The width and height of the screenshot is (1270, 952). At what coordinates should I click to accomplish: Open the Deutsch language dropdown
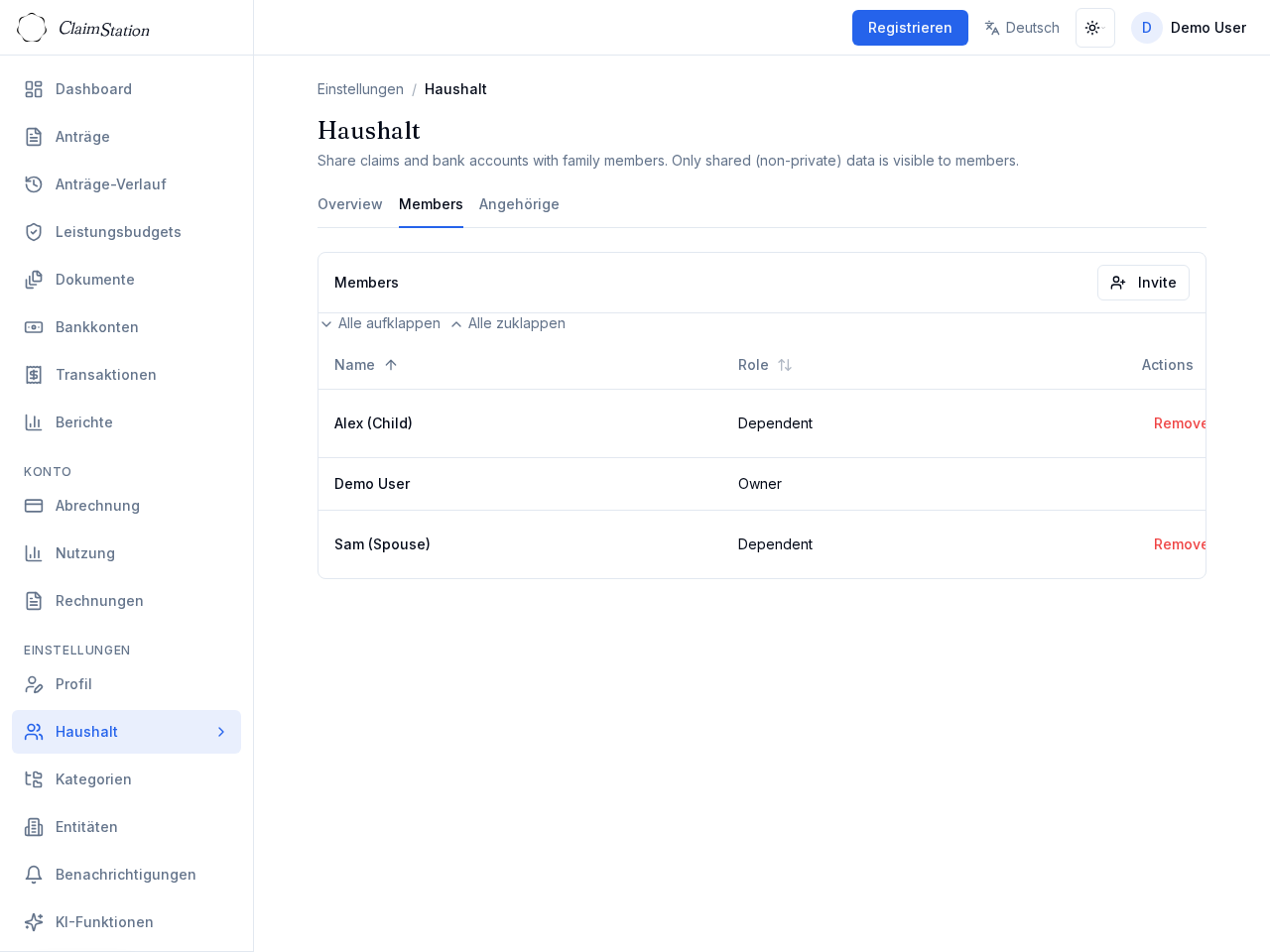click(x=1022, y=28)
